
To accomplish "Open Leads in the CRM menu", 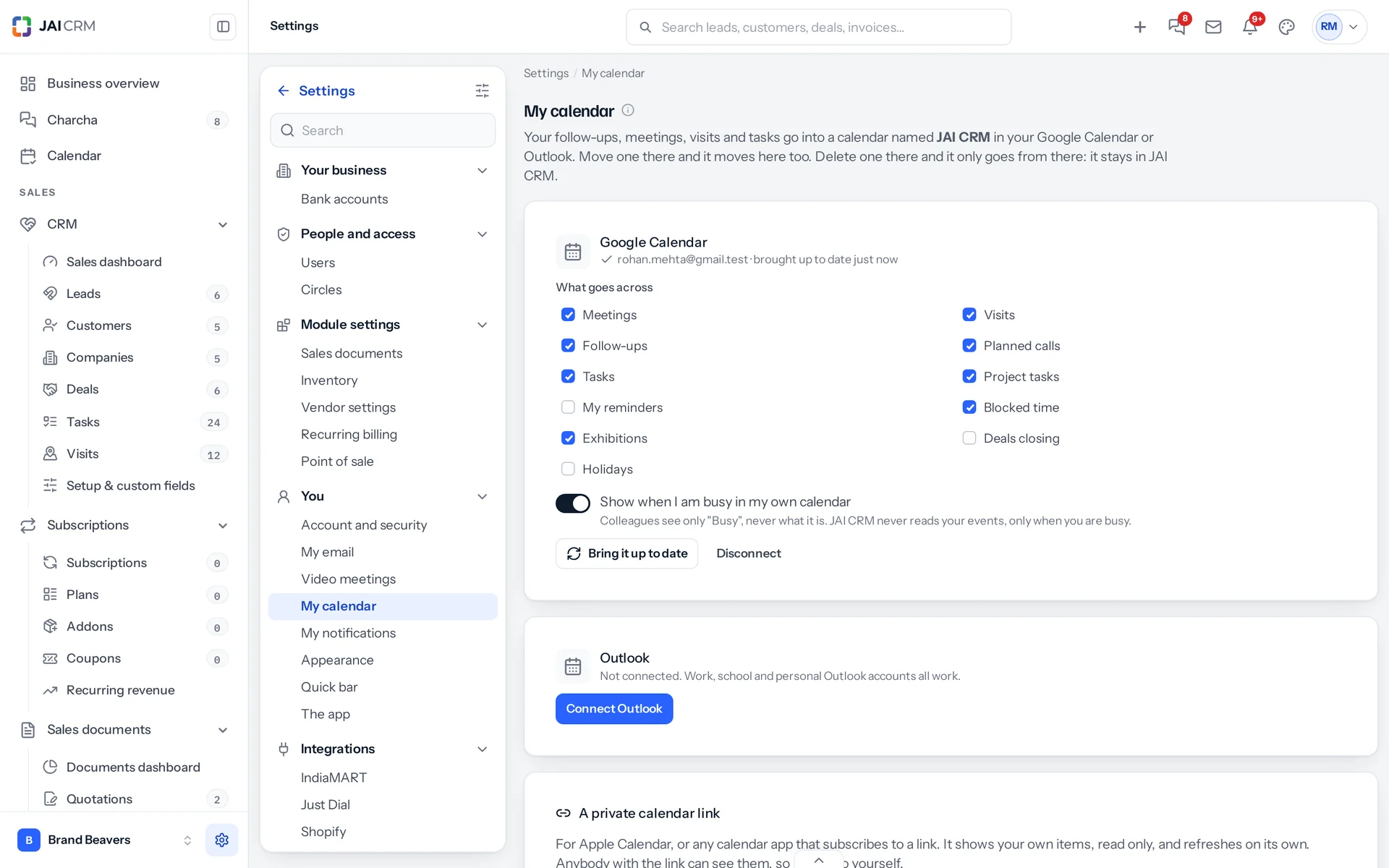I will pyautogui.click(x=135, y=294).
